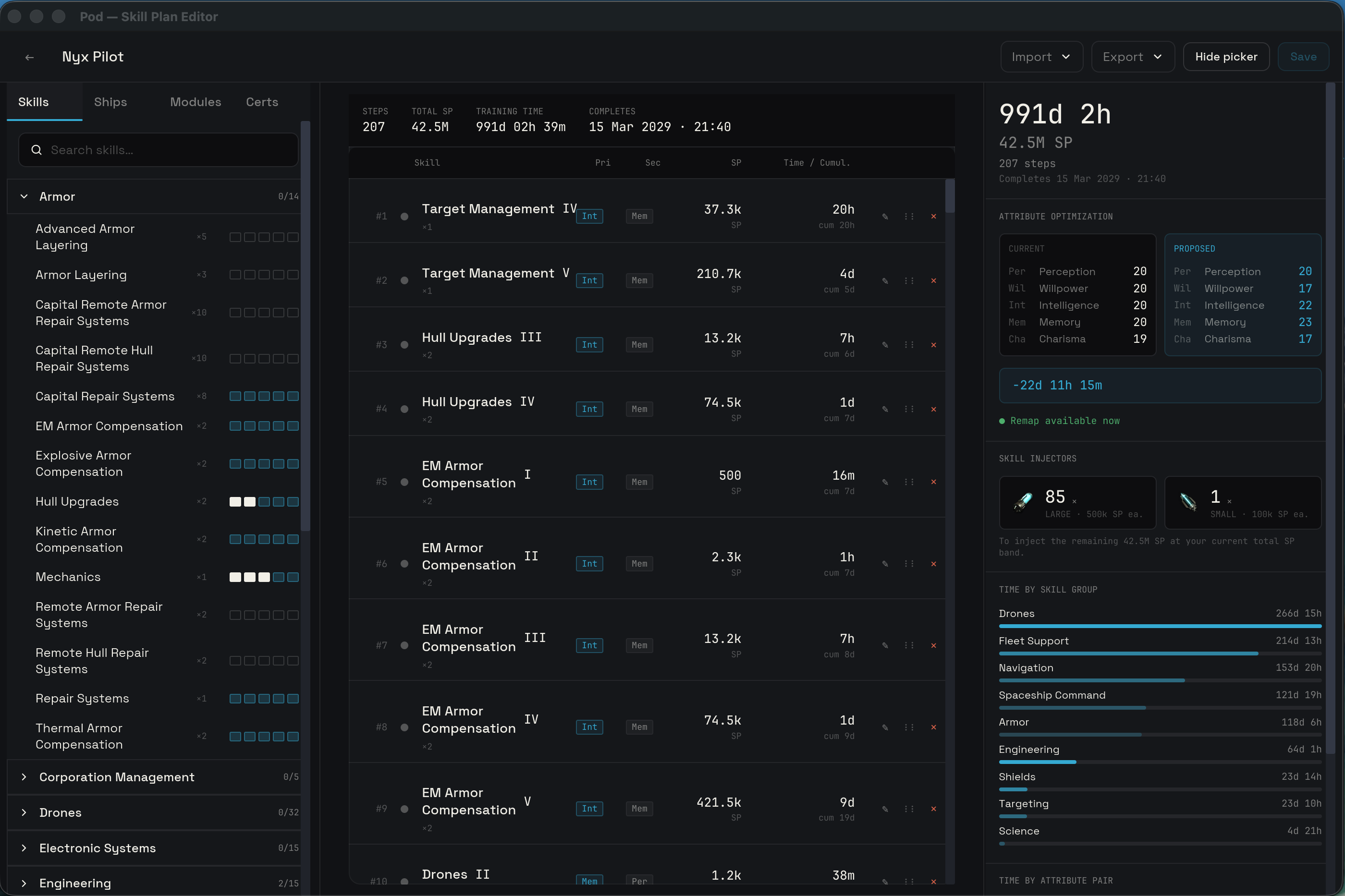
Task: Click the search magnifier icon
Action: point(37,150)
